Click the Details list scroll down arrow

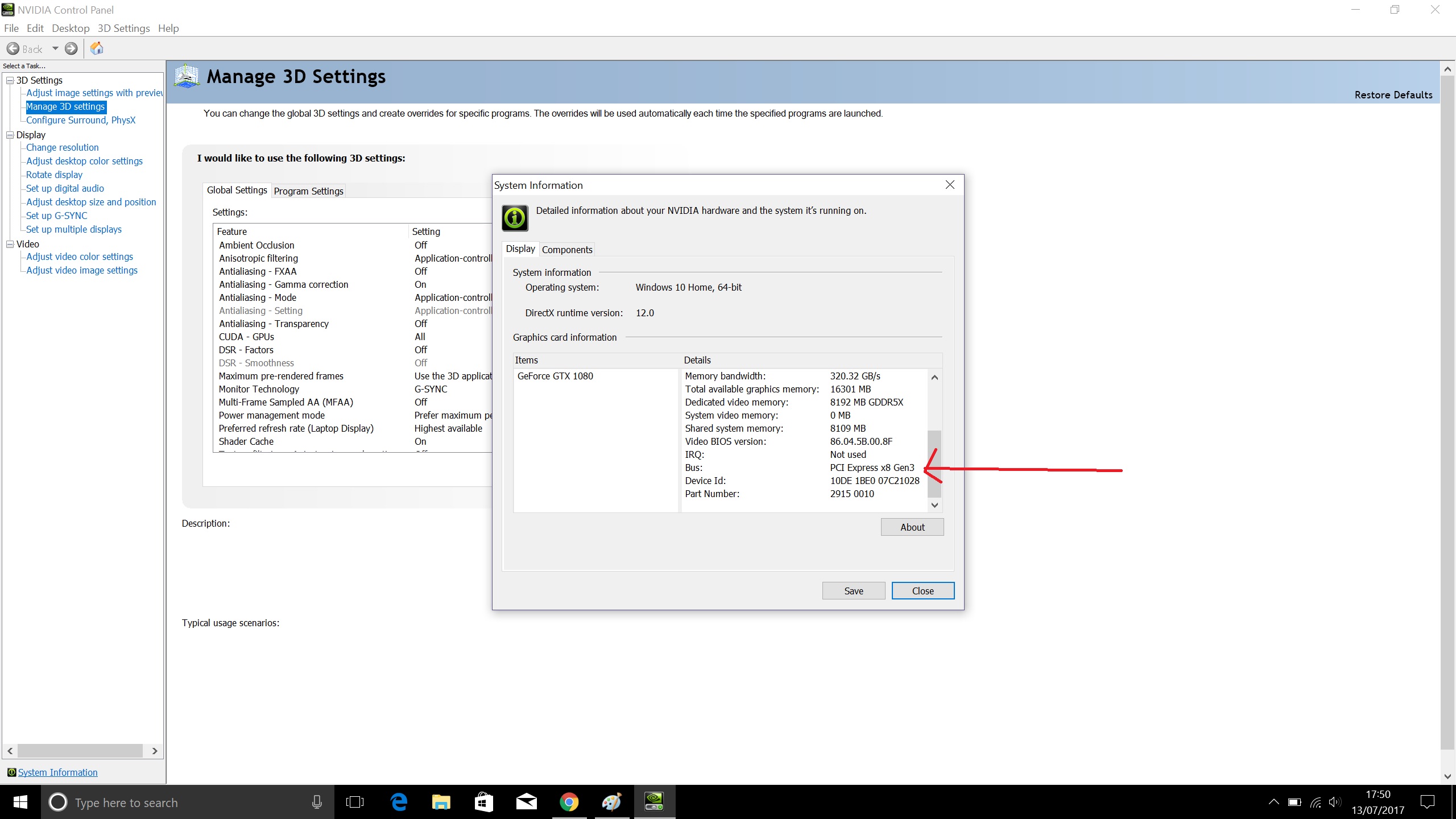934,505
